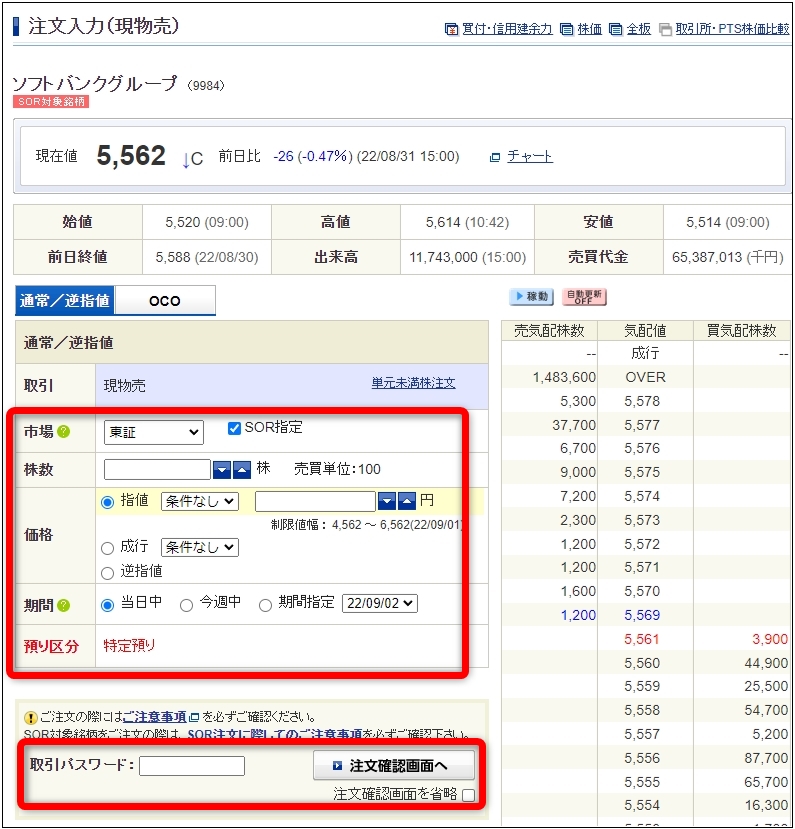Uncheck the SOR指定 checkbox
This screenshot has height=829, width=795.
tap(234, 428)
